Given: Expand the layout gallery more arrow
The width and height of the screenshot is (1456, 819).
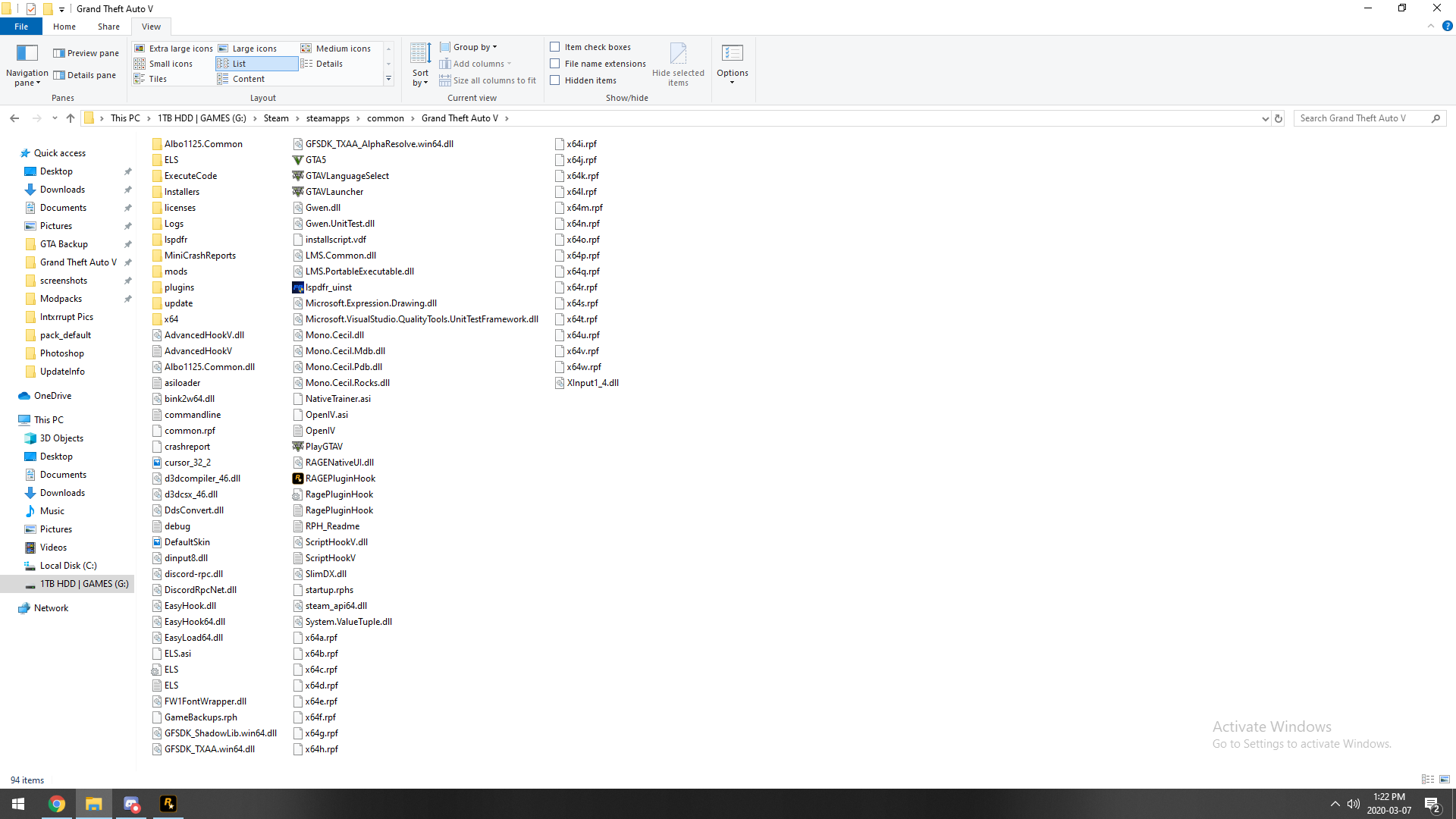Looking at the screenshot, I should click(x=388, y=79).
